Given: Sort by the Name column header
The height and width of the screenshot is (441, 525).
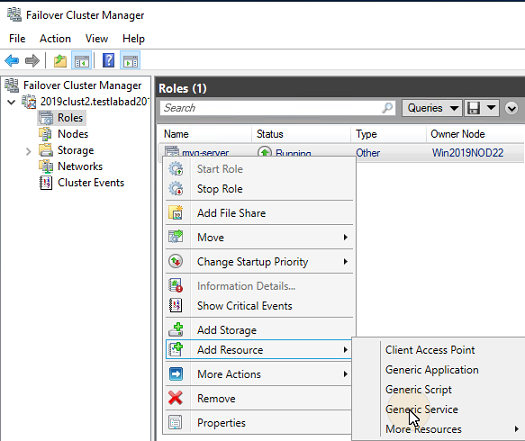Looking at the screenshot, I should (176, 134).
